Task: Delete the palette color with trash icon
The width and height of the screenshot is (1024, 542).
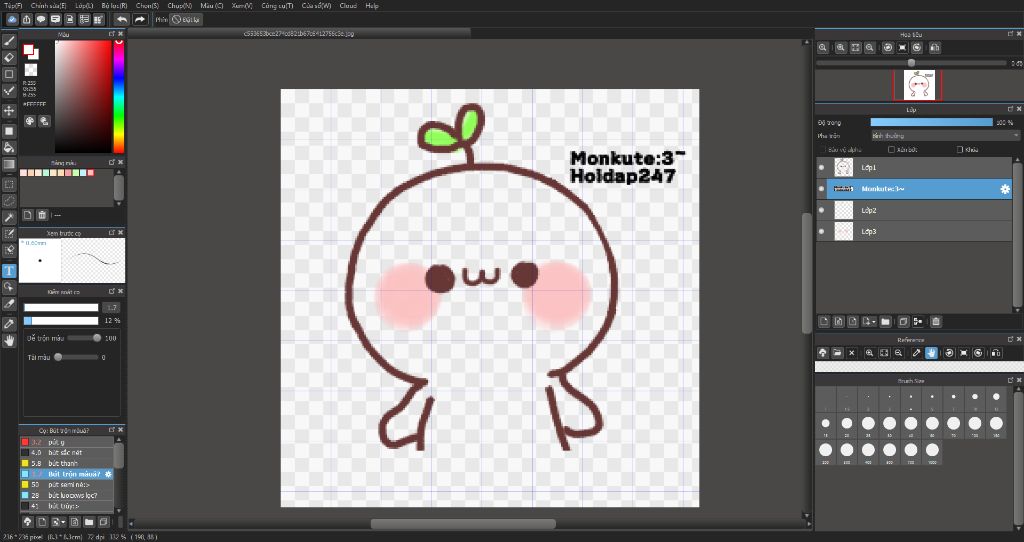Action: coord(42,215)
